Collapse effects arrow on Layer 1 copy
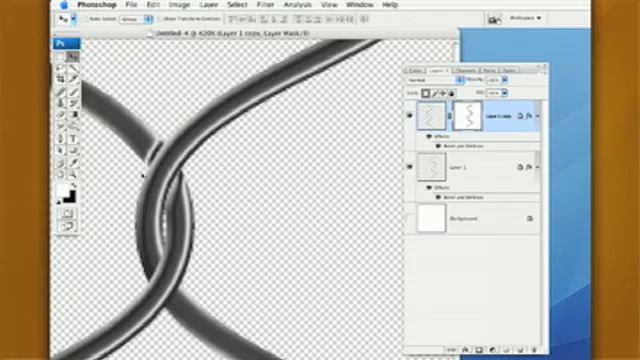Image resolution: width=640 pixels, height=360 pixels. pyautogui.click(x=538, y=116)
